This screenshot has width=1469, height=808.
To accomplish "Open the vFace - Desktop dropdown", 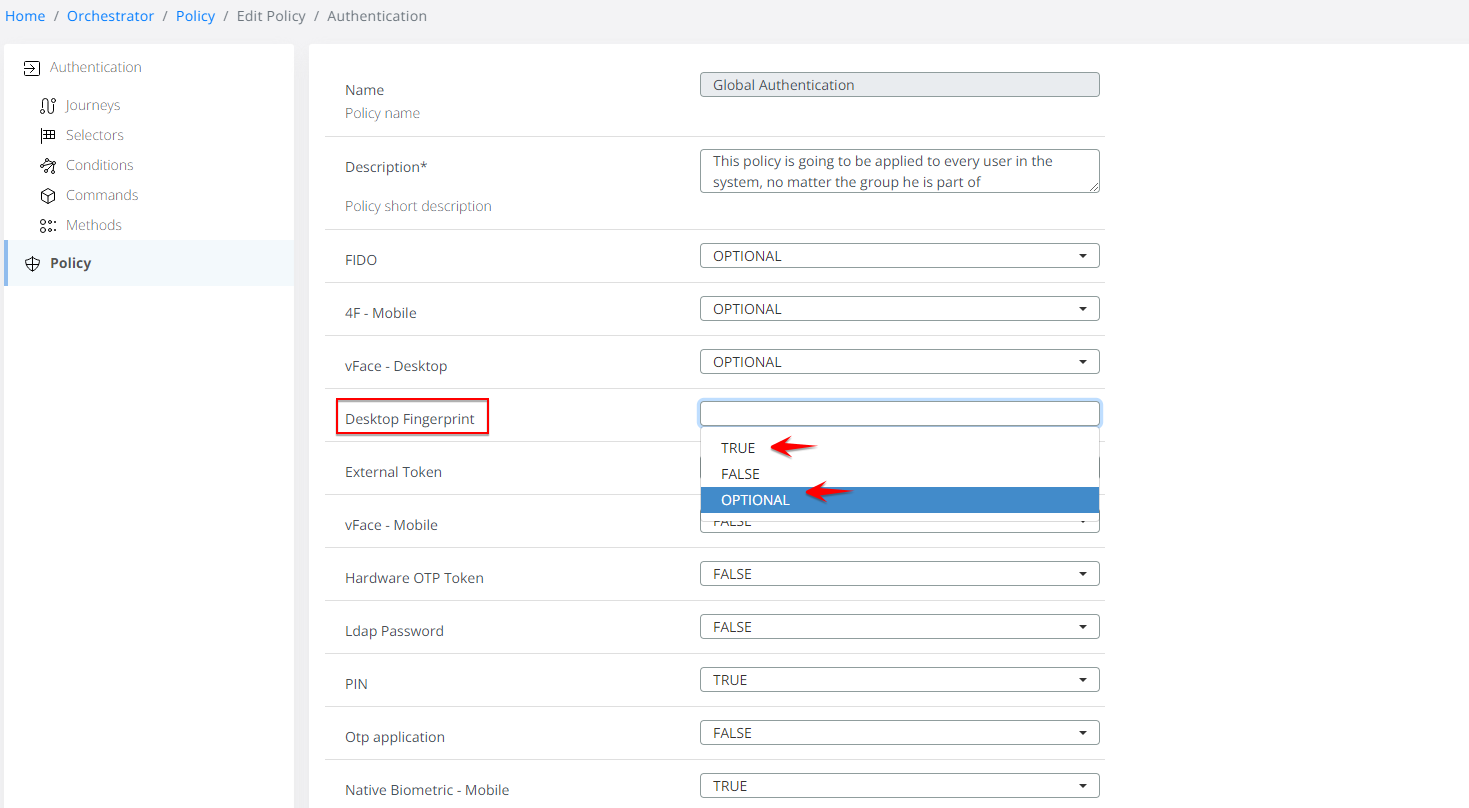I will point(899,362).
